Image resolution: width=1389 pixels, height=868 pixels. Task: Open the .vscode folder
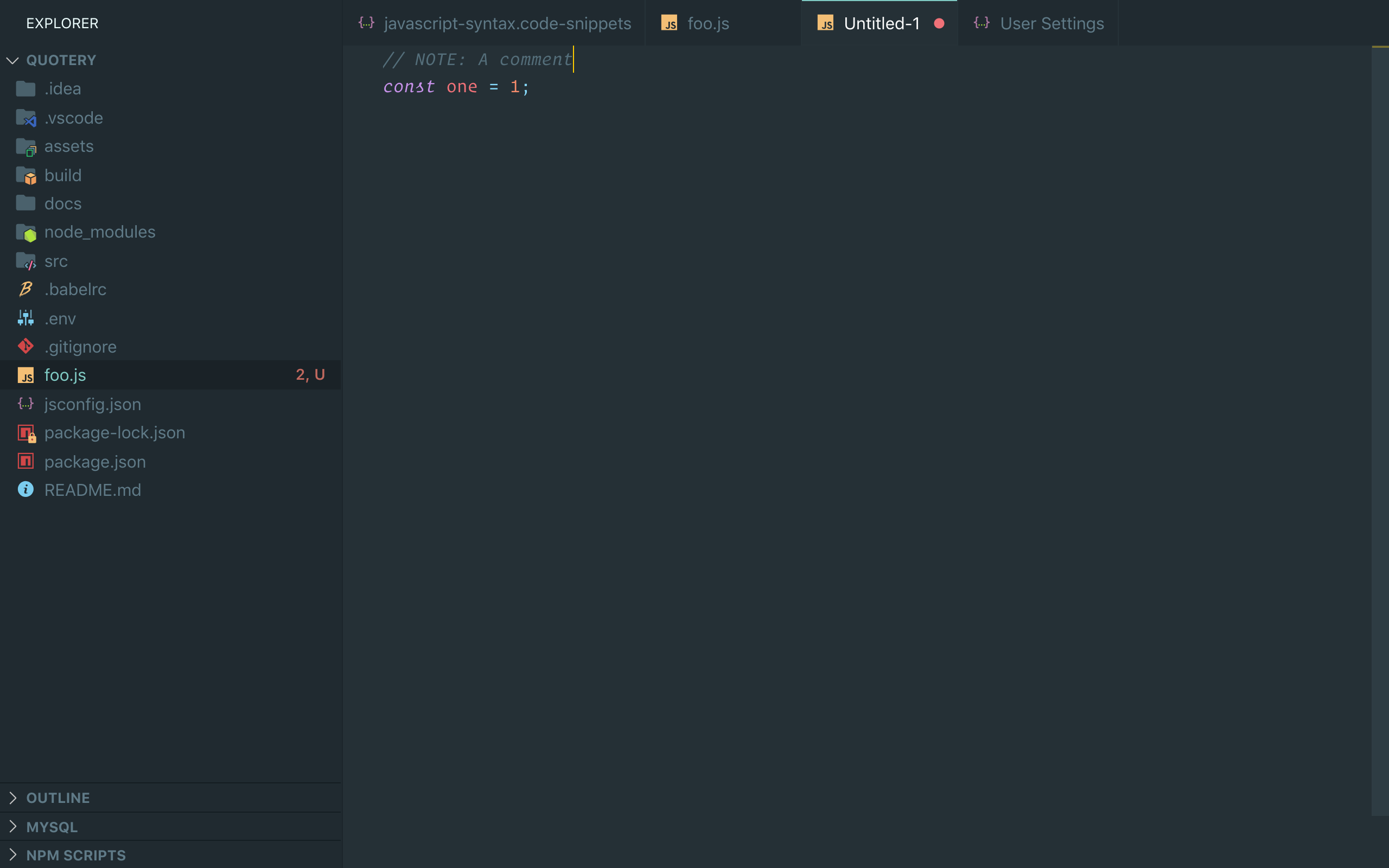pyautogui.click(x=170, y=118)
